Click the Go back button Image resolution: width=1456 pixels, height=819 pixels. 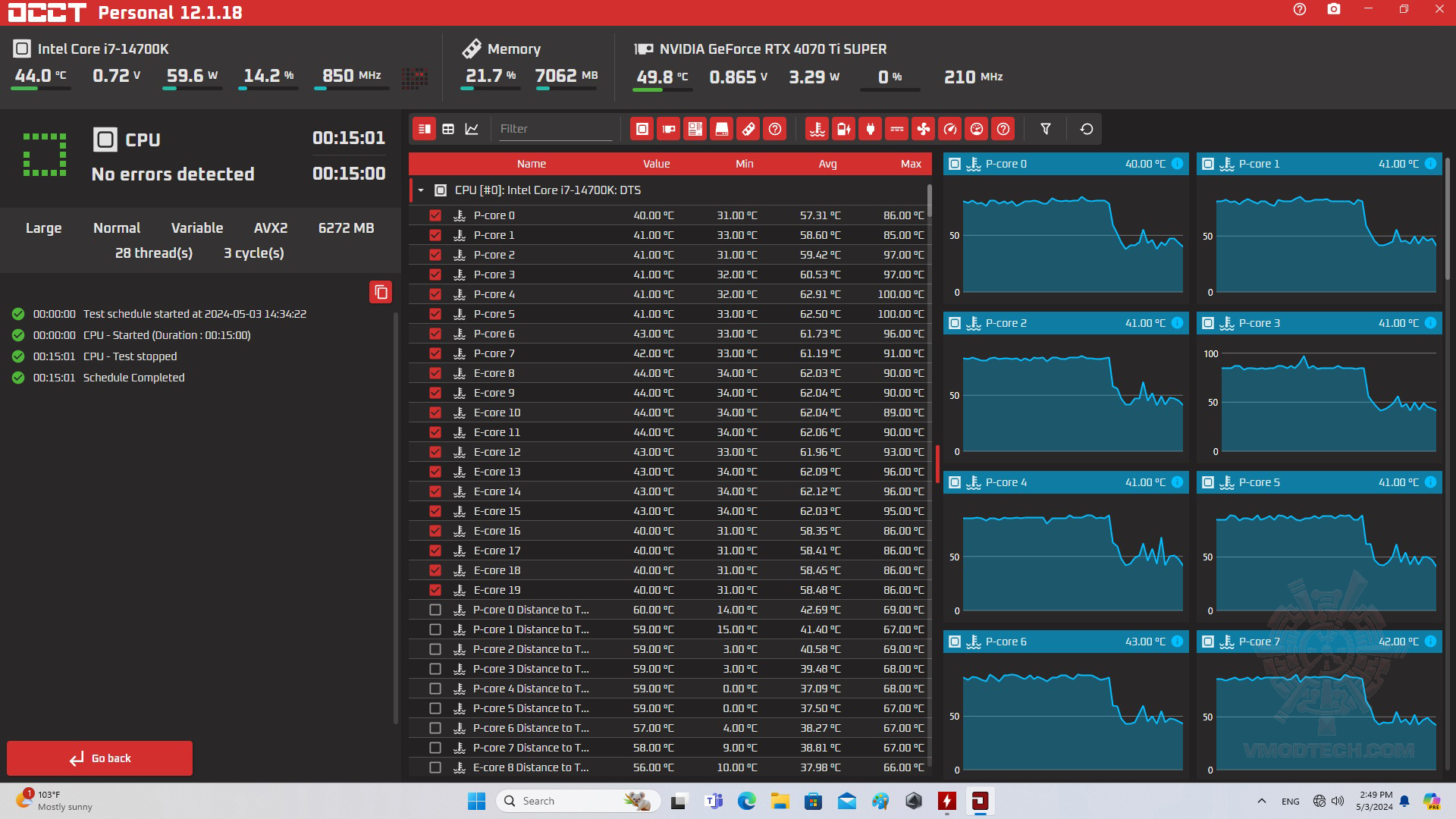tap(99, 758)
